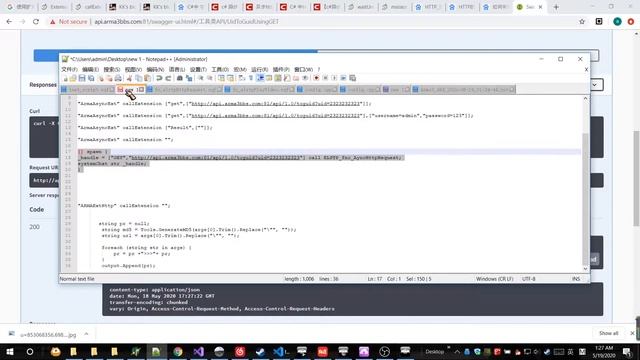The height and width of the screenshot is (360, 640).
Task: Click the Chrome address bar URL
Action: tap(187, 22)
